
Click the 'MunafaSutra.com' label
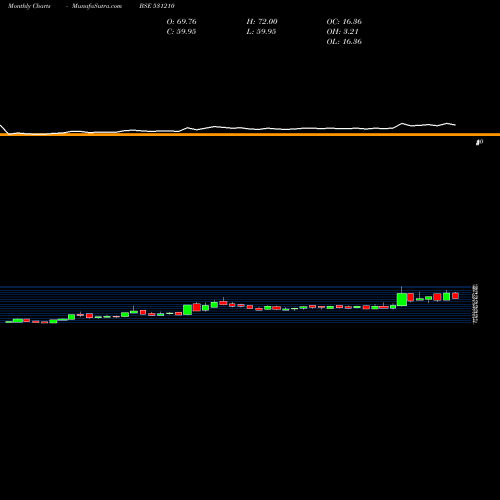[x=97, y=6]
